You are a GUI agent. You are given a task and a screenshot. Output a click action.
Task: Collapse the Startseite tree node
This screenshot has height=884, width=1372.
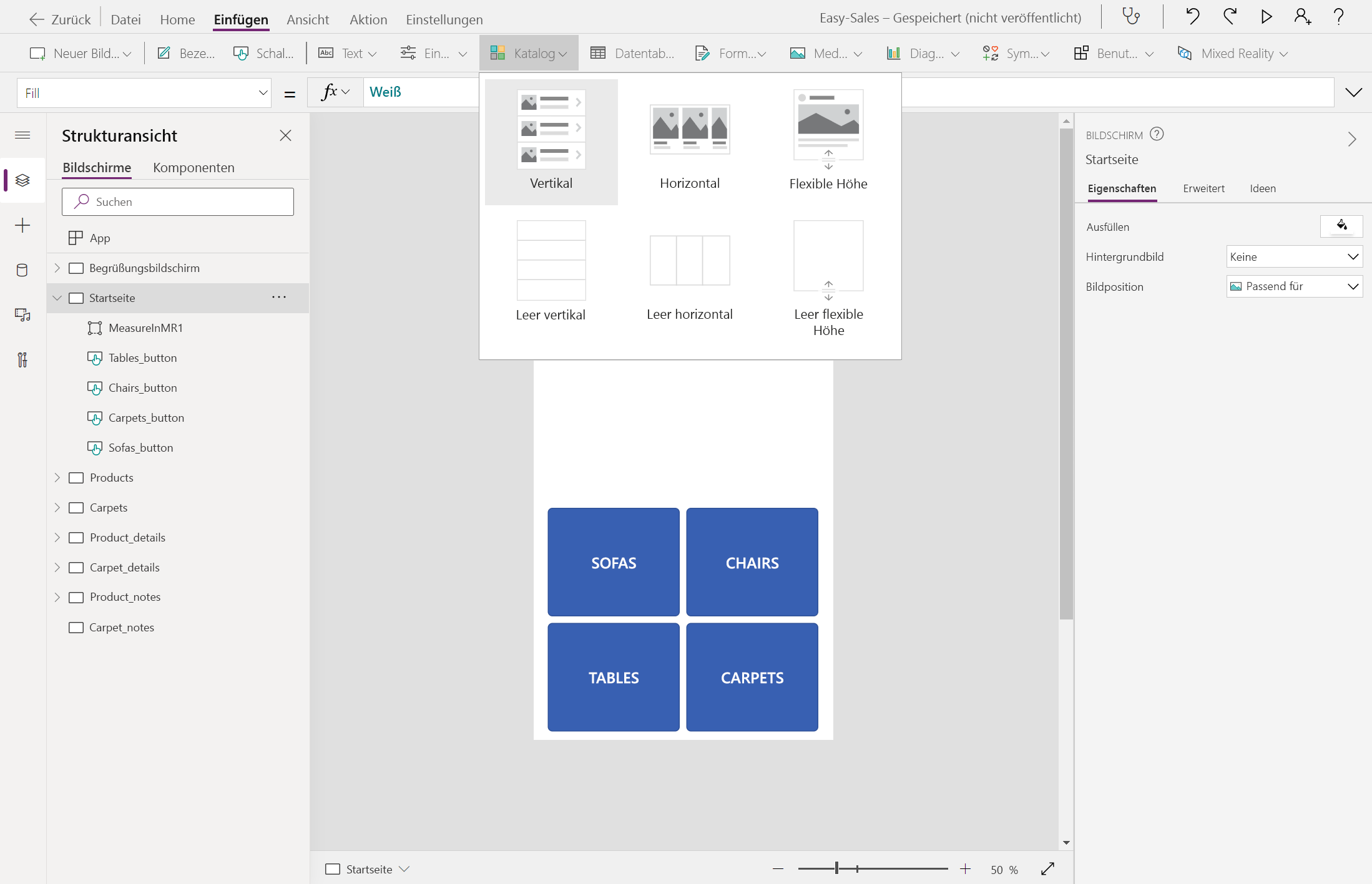[x=57, y=298]
